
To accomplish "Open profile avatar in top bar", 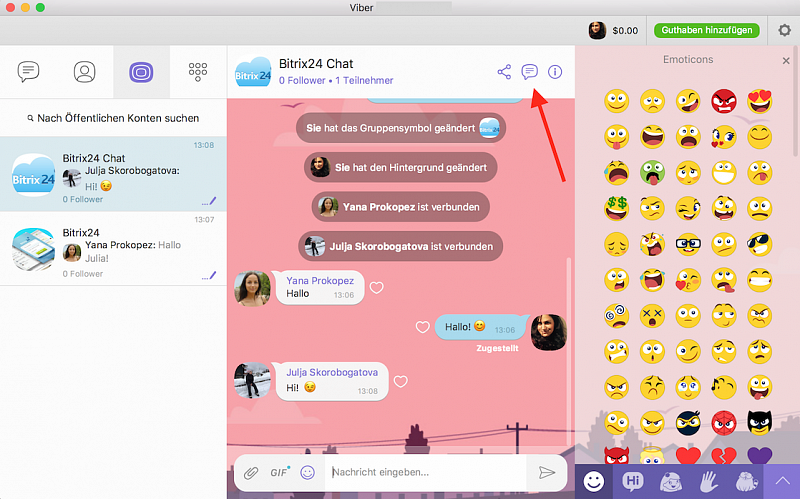I will (597, 31).
